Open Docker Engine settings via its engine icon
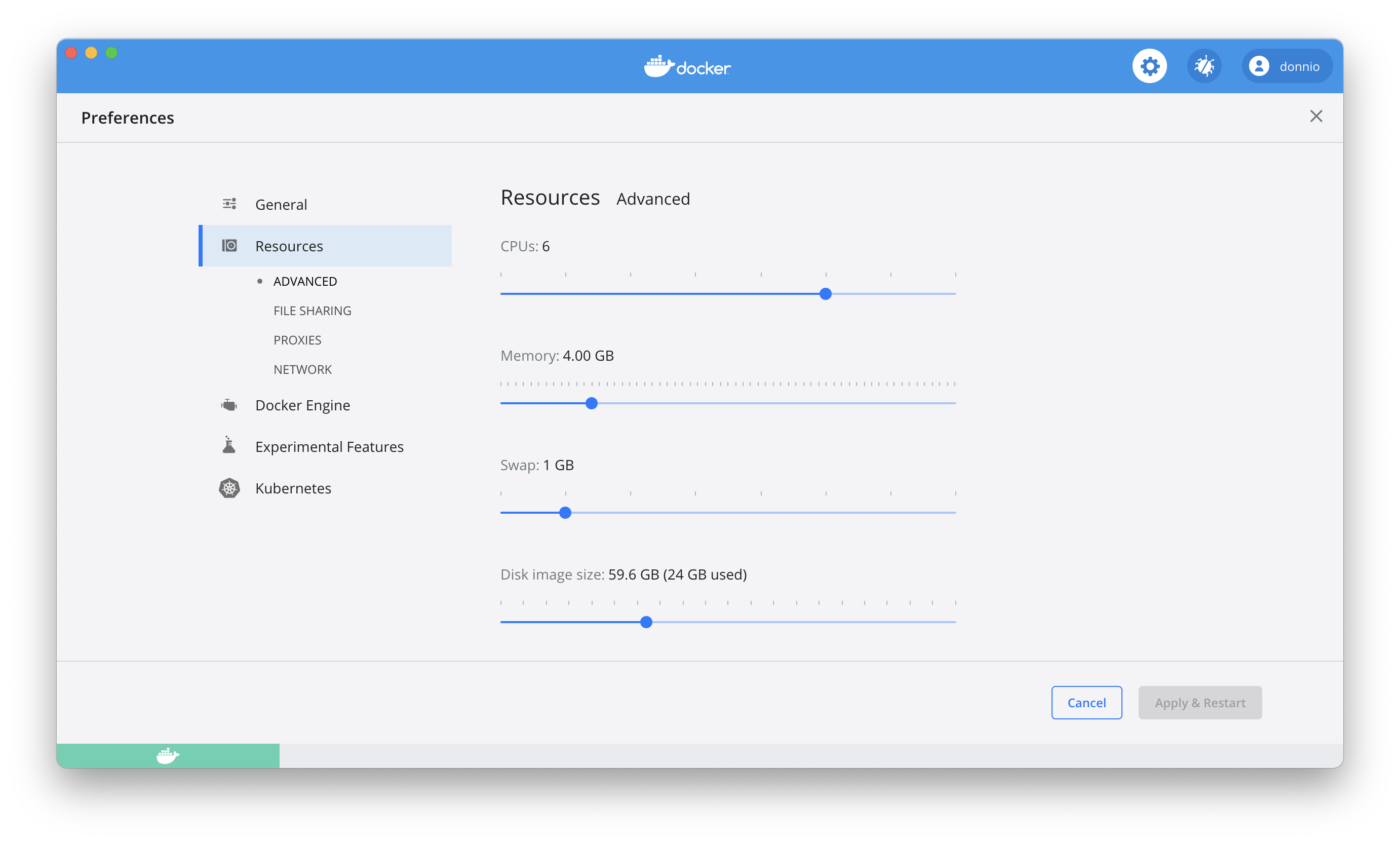 click(229, 404)
